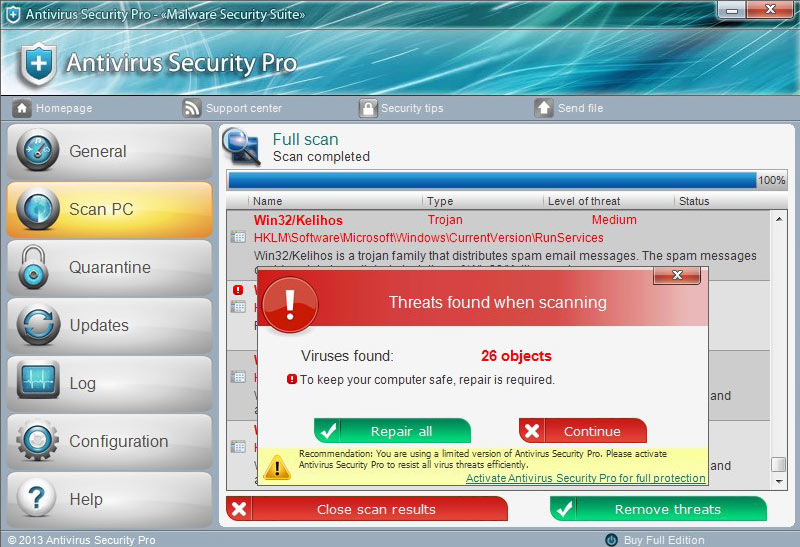800x547 pixels.
Task: Click the second threat red alert icon
Action: (x=238, y=290)
